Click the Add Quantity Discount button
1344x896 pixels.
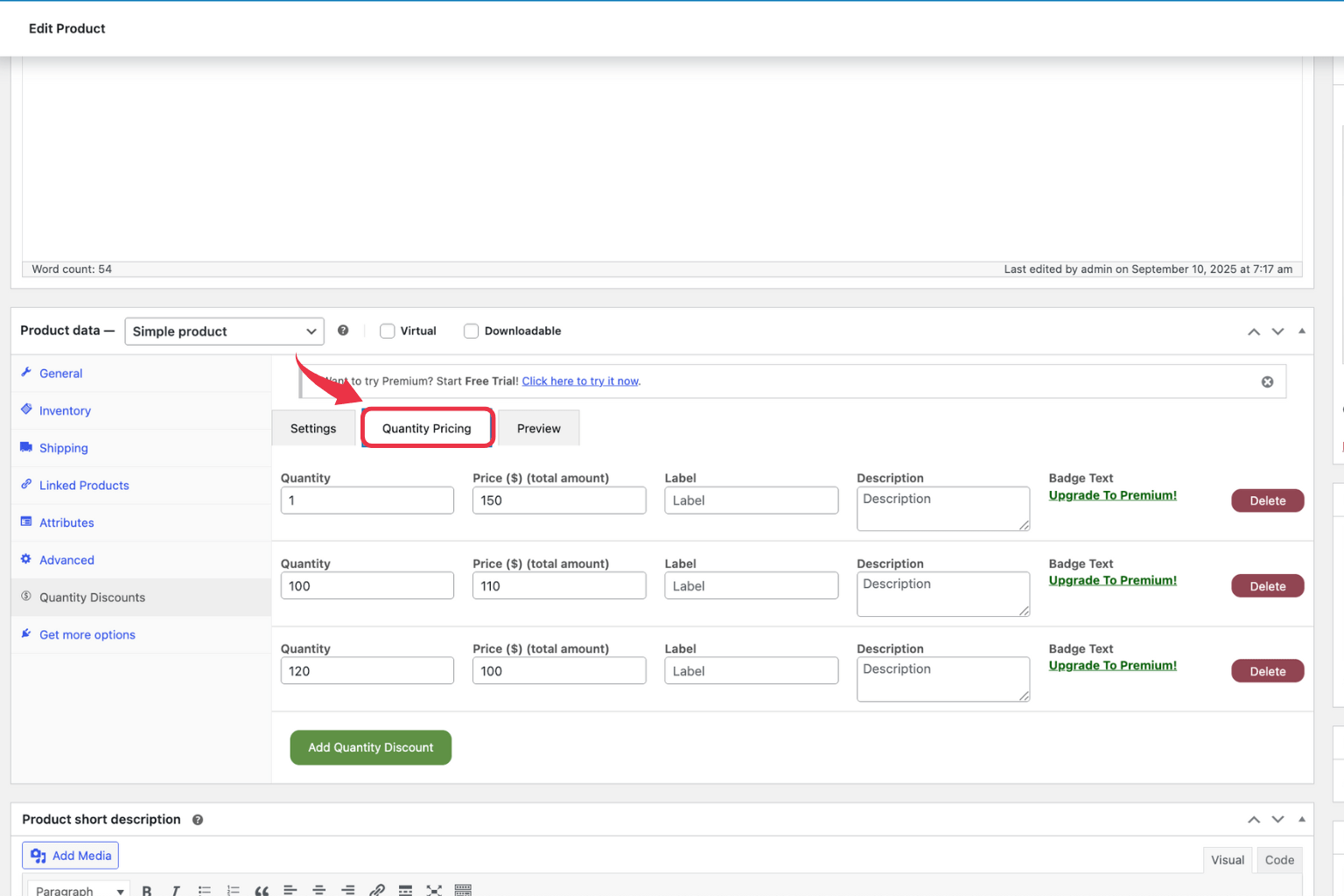(x=371, y=747)
